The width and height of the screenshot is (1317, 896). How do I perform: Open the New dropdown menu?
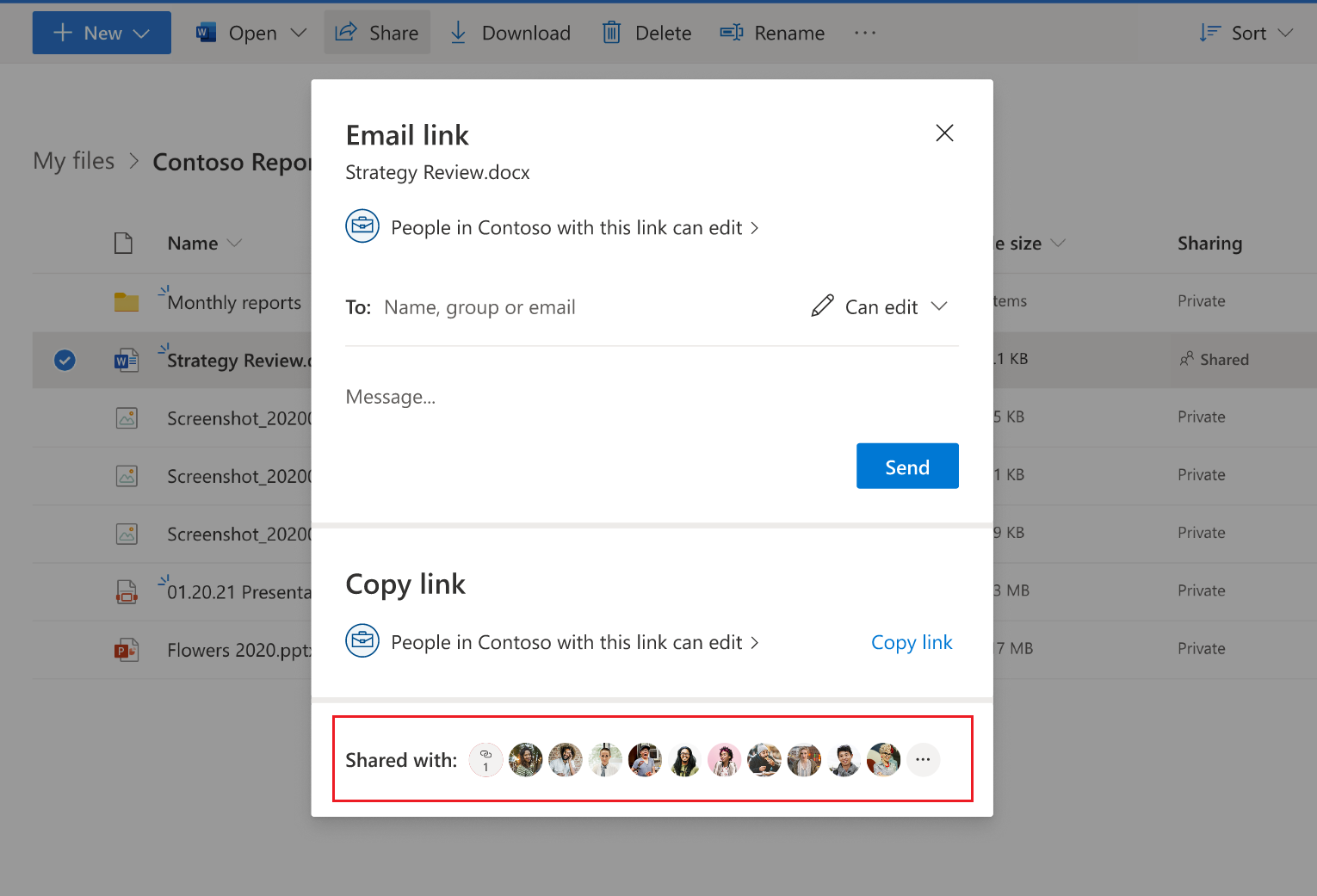[x=101, y=32]
